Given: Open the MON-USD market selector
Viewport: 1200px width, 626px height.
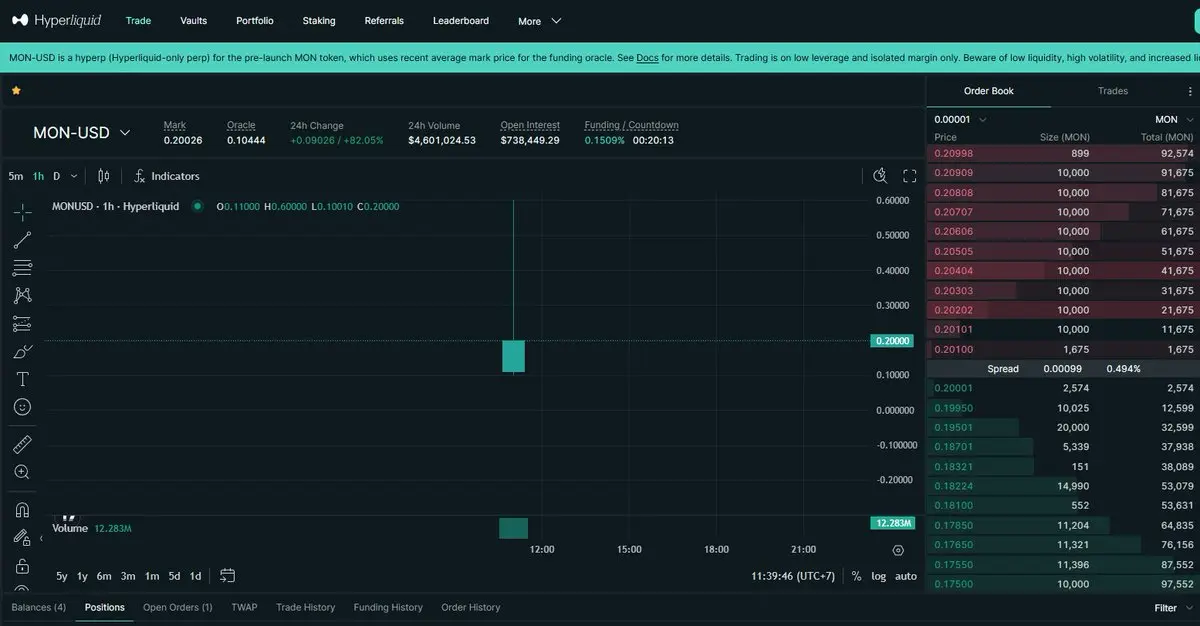Looking at the screenshot, I should 82,133.
